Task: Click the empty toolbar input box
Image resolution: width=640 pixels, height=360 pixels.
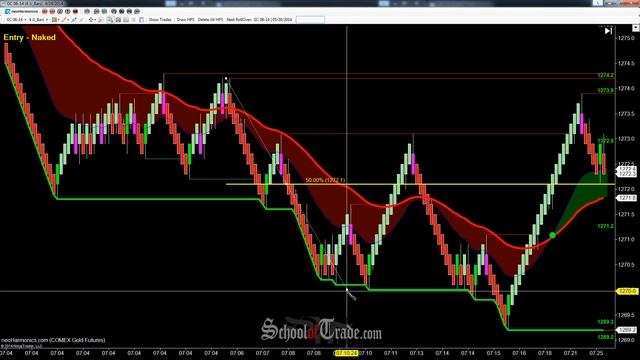Action: (310, 20)
